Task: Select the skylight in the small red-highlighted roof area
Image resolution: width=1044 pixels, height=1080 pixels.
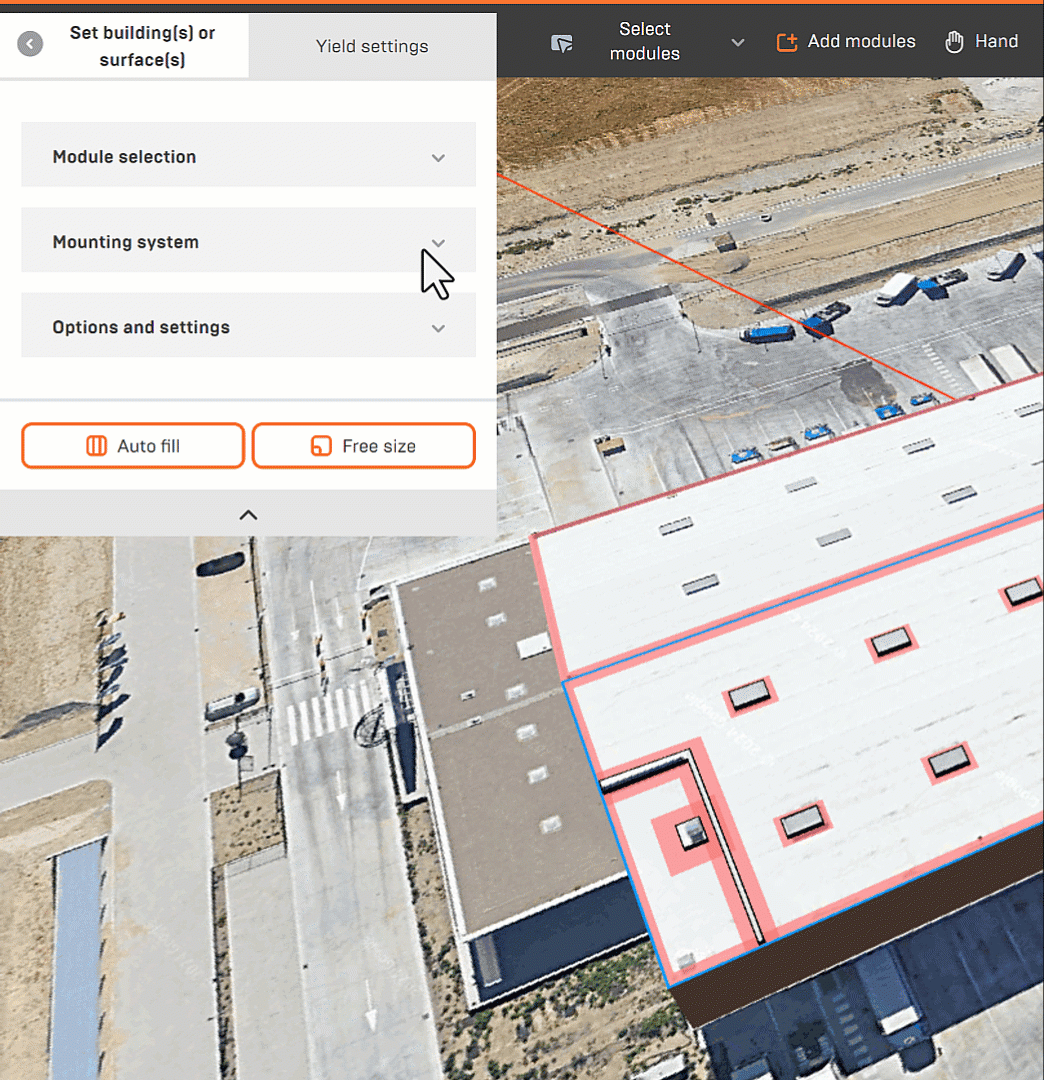Action: click(x=691, y=831)
